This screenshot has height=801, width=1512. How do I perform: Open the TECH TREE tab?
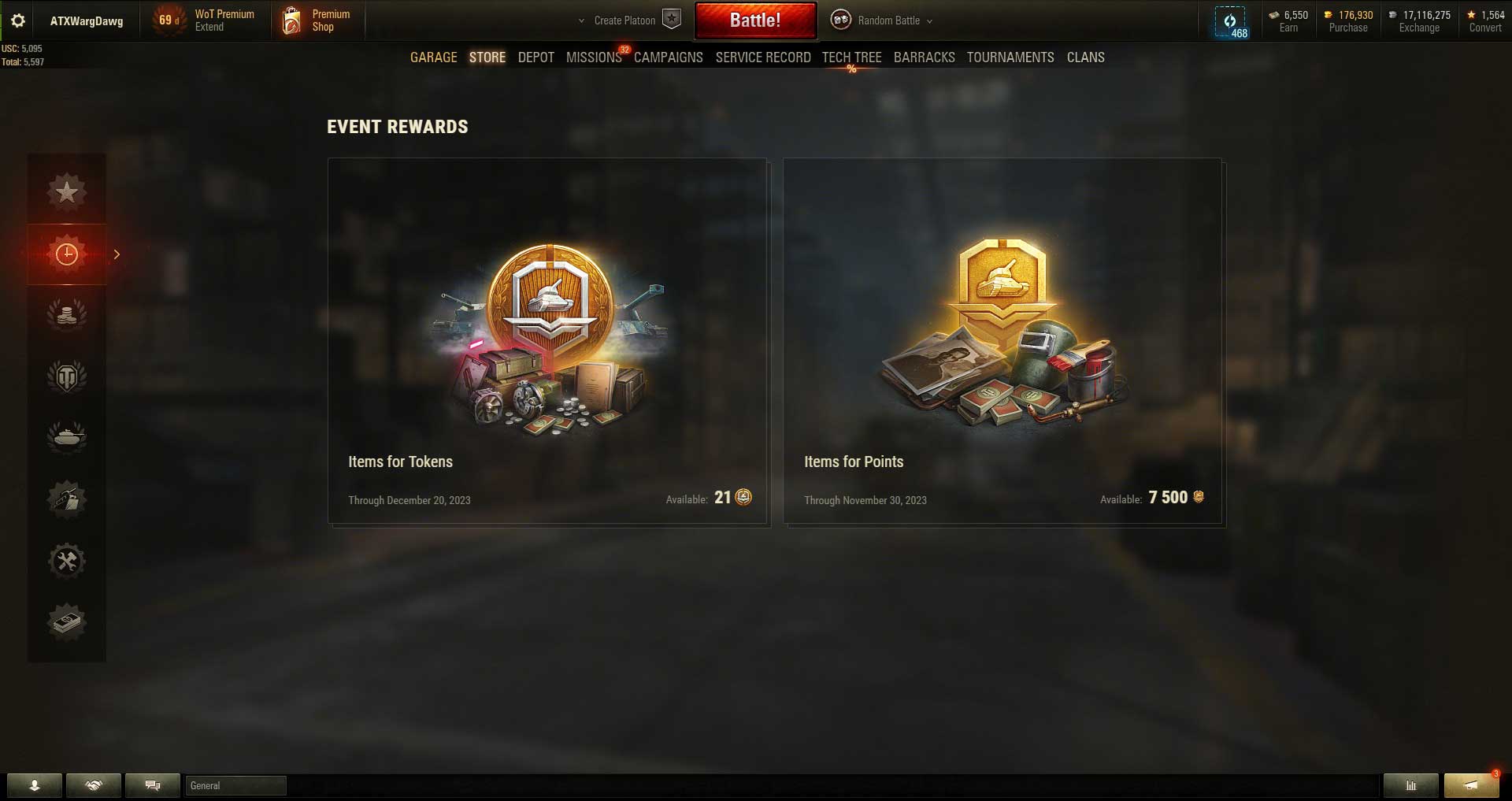(851, 57)
